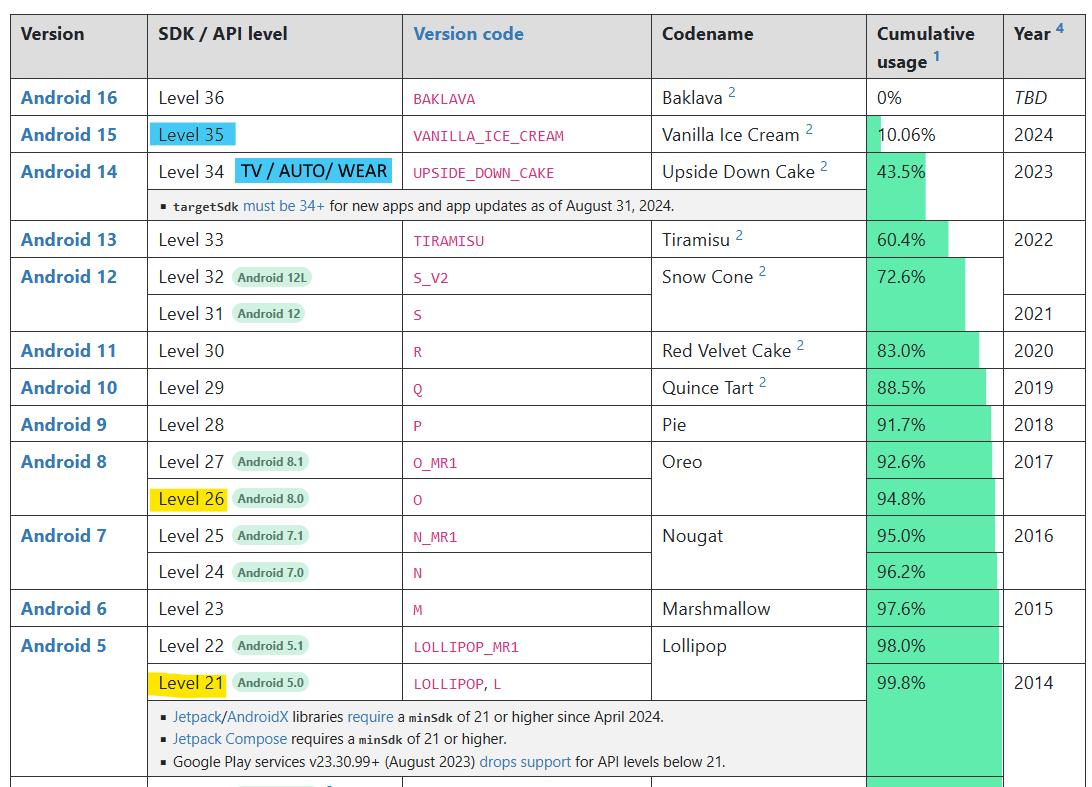The width and height of the screenshot is (1092, 787).
Task: Click the 99.8% cumulative usage bar
Action: coord(935,720)
